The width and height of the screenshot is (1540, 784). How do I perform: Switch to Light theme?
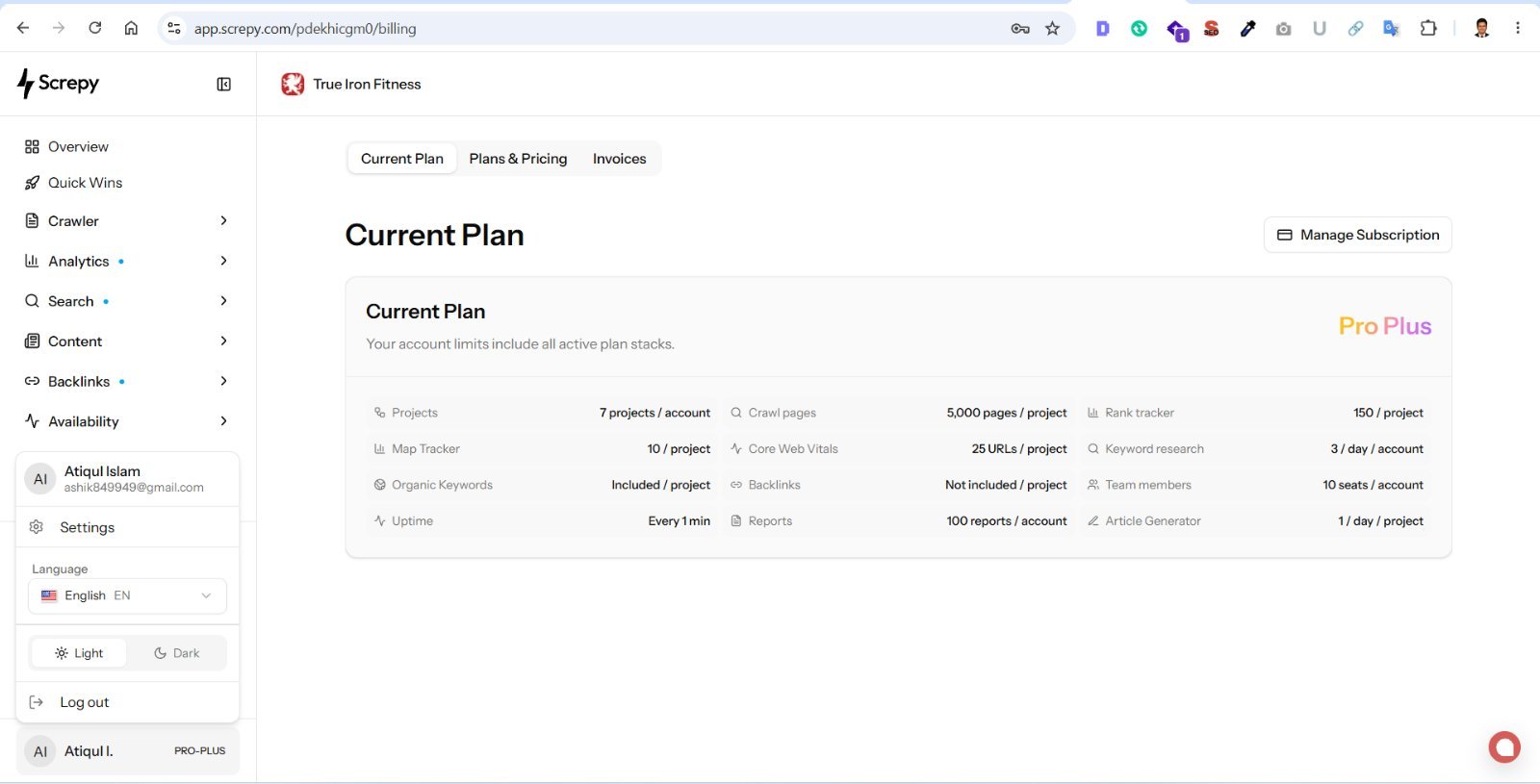[79, 653]
